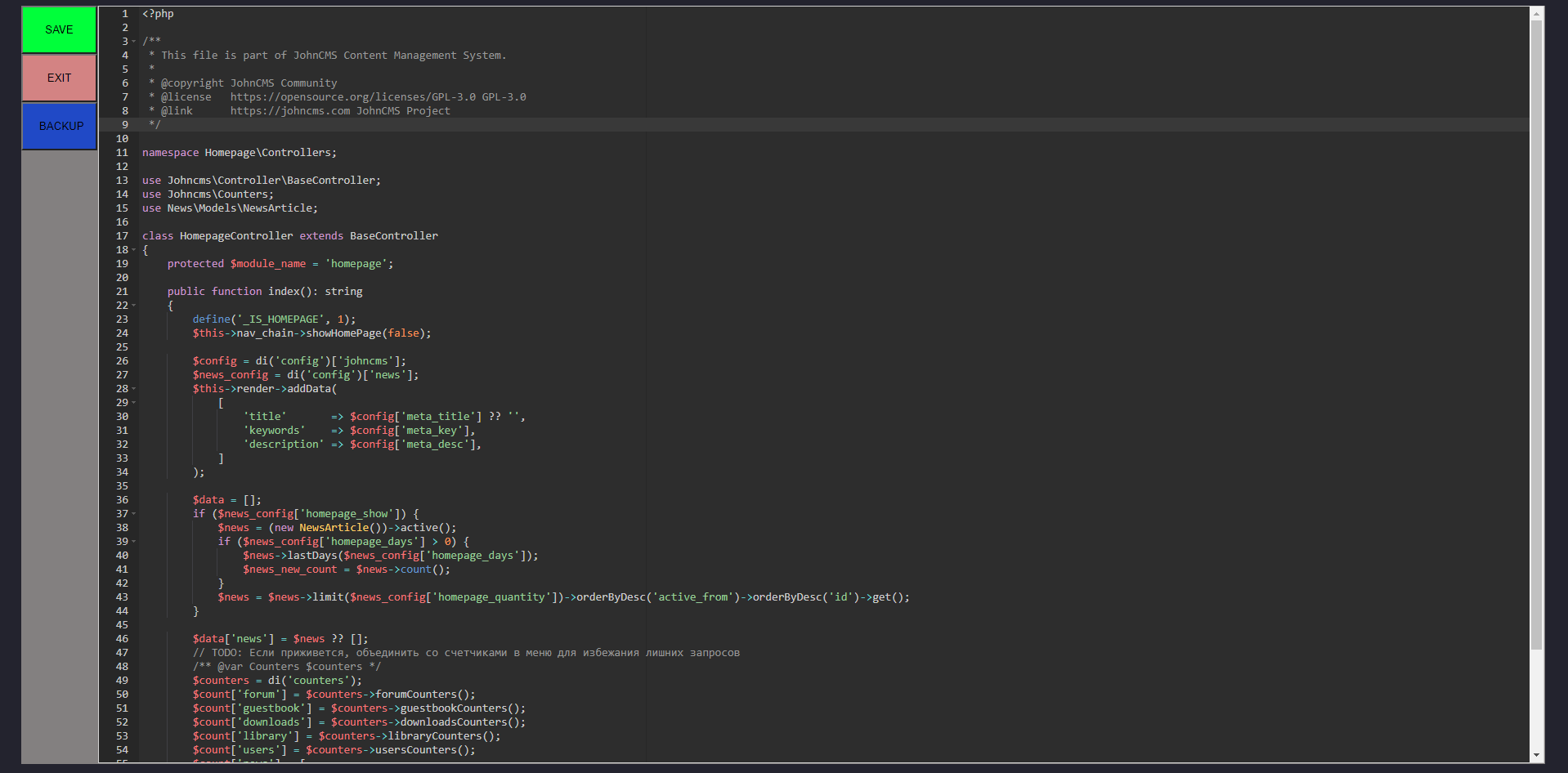Fold the array bracket at line 29

pos(134,403)
